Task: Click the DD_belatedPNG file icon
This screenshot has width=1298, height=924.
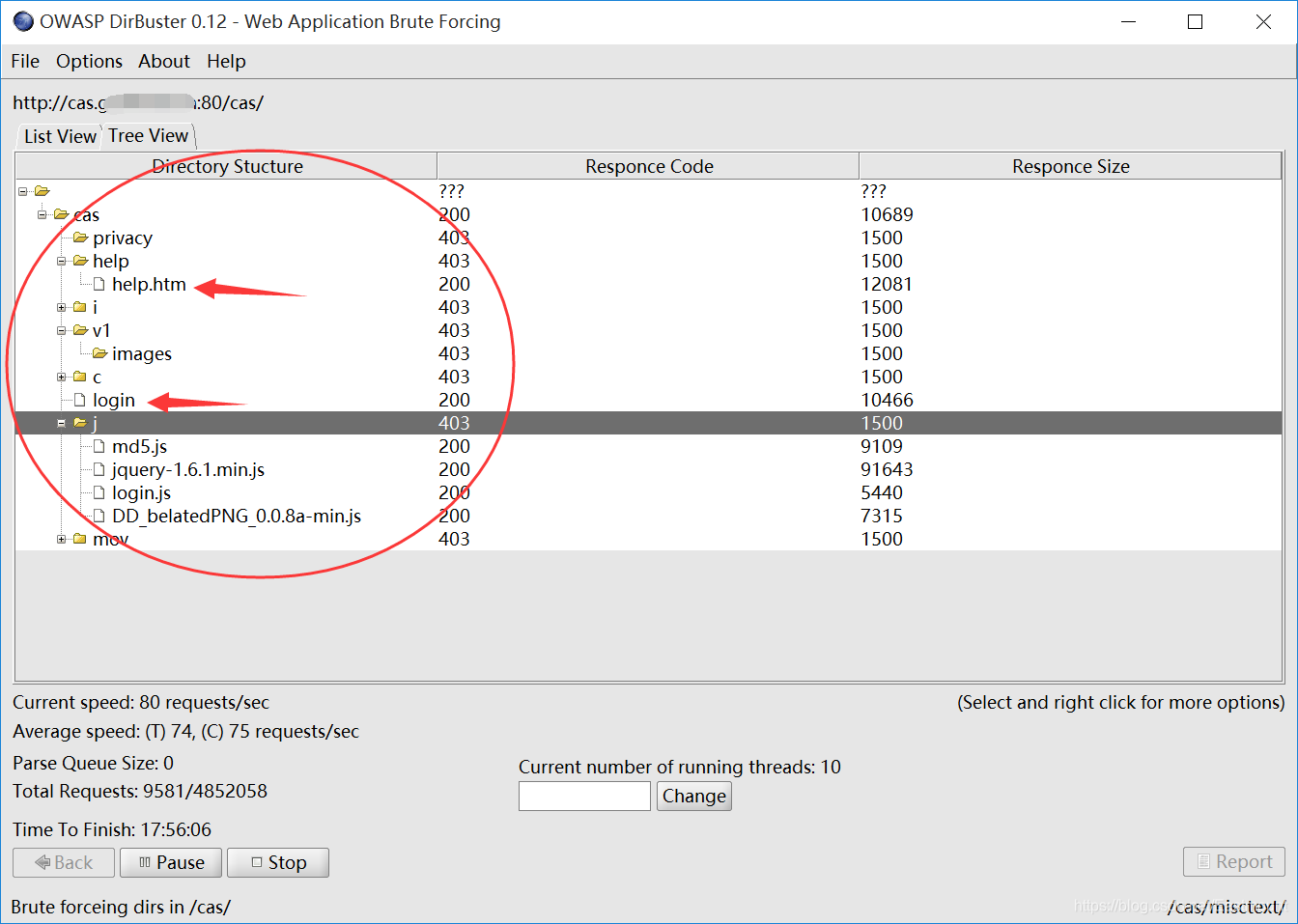Action: (99, 516)
